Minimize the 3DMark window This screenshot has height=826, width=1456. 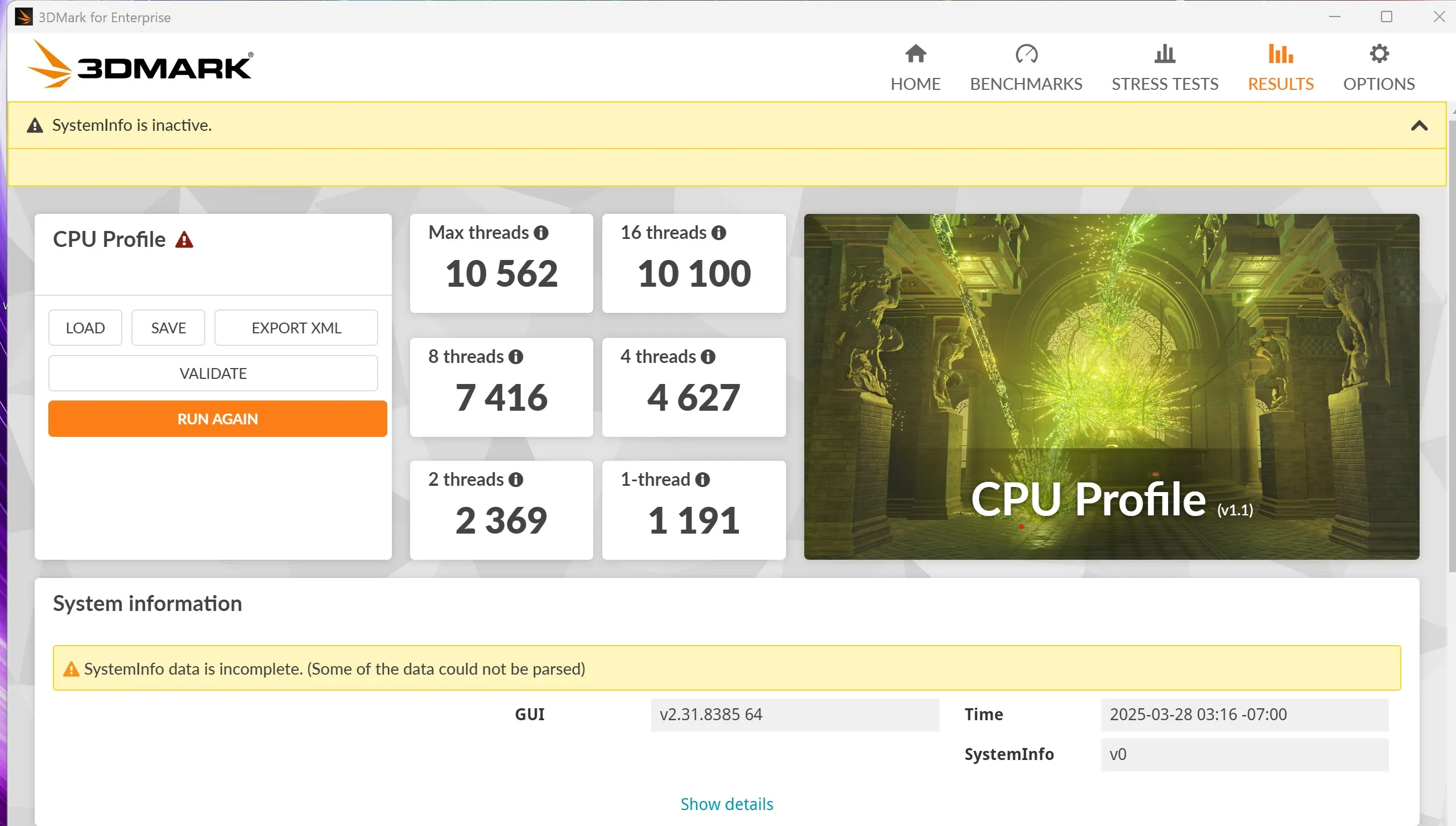click(1335, 17)
